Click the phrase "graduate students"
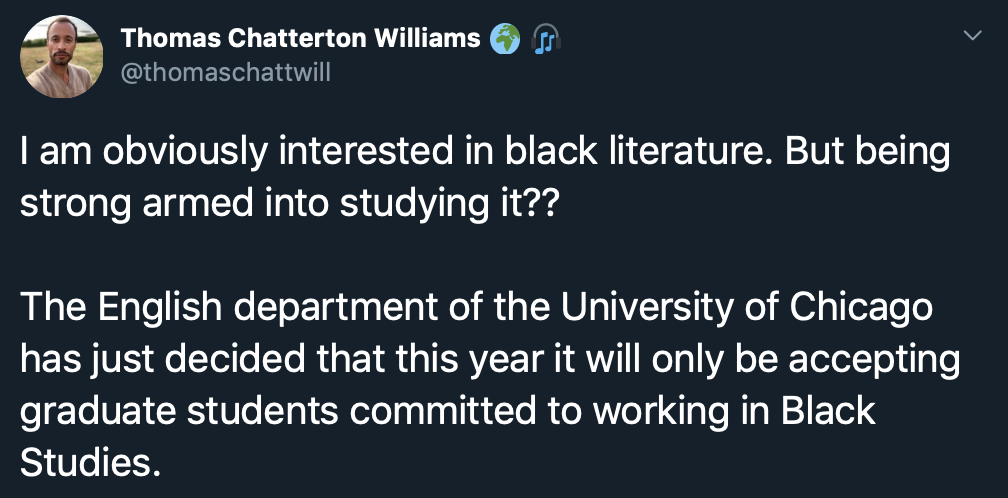Viewport: 1008px width, 498px height. [x=179, y=411]
